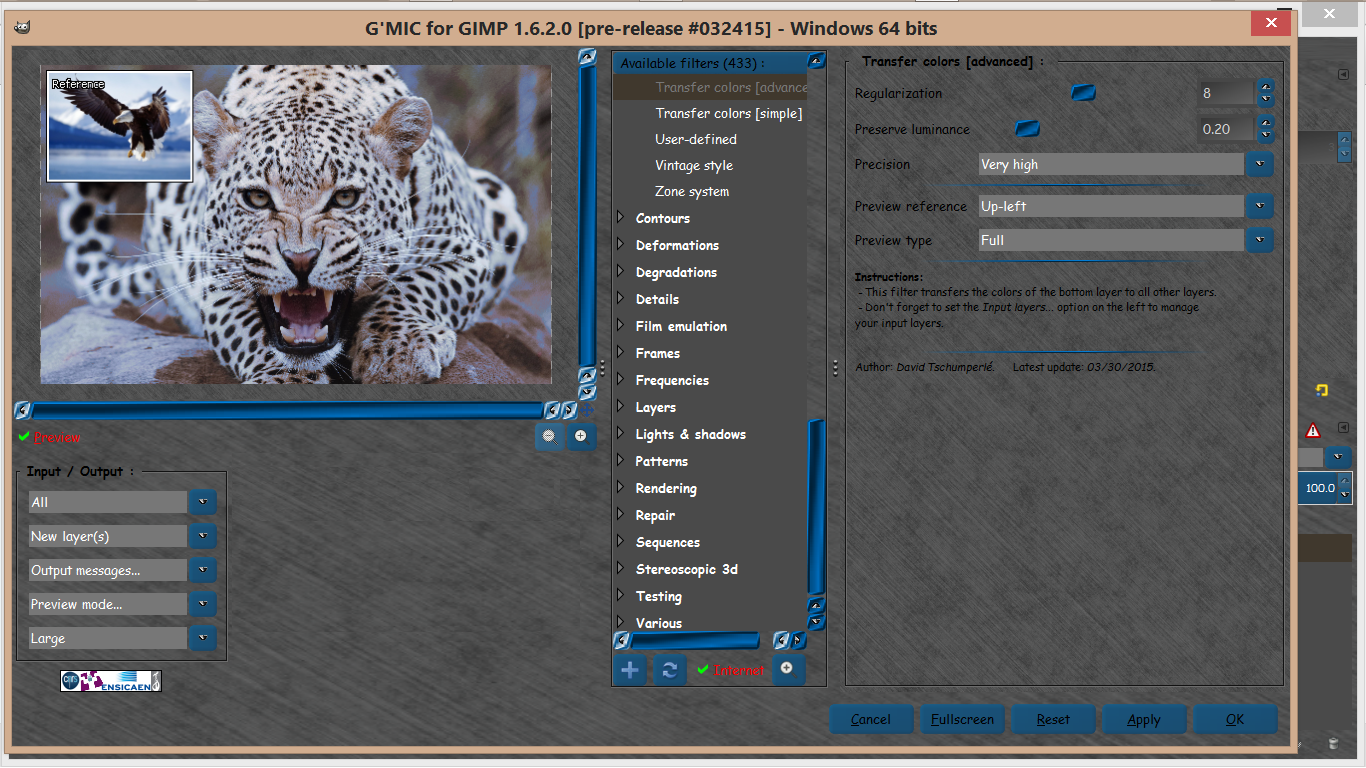This screenshot has height=768, width=1366.
Task: Click the yellow arrow icon in GIMP window
Action: pos(1321,391)
